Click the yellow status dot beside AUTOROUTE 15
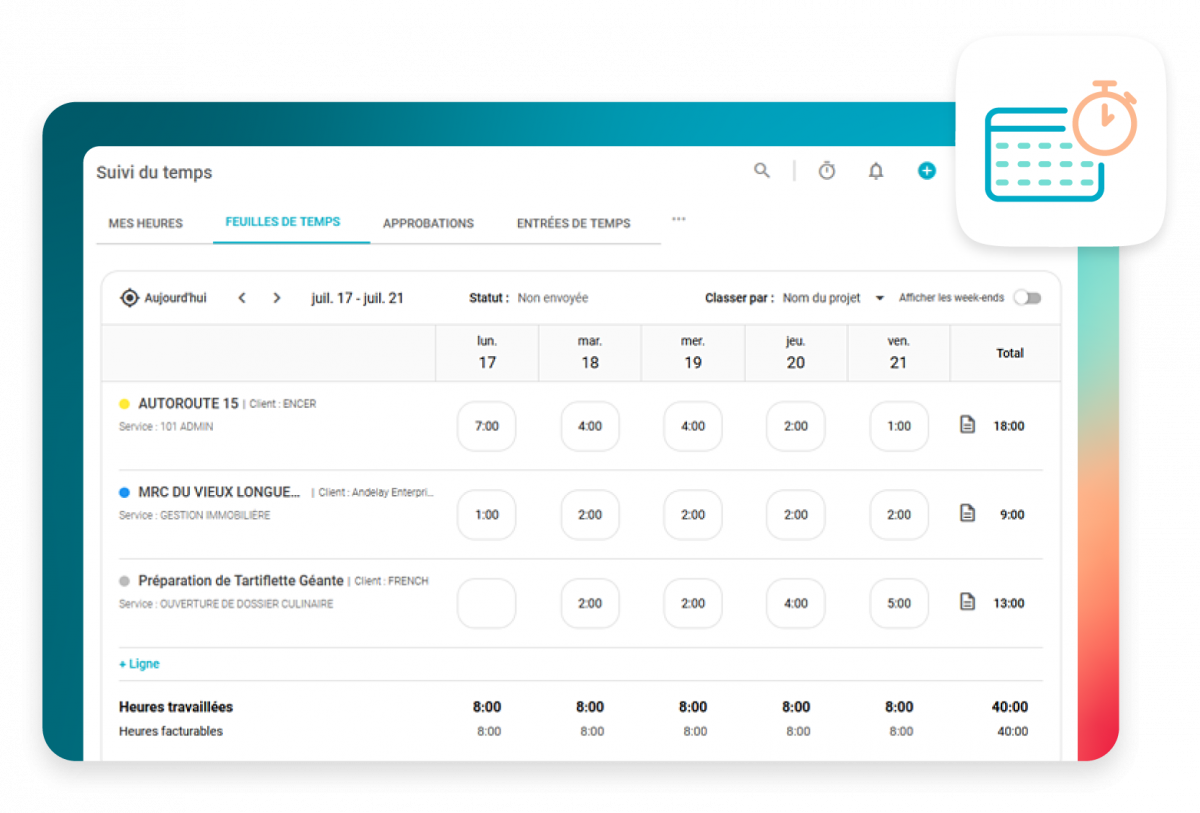This screenshot has height=813, width=1200. 122,403
